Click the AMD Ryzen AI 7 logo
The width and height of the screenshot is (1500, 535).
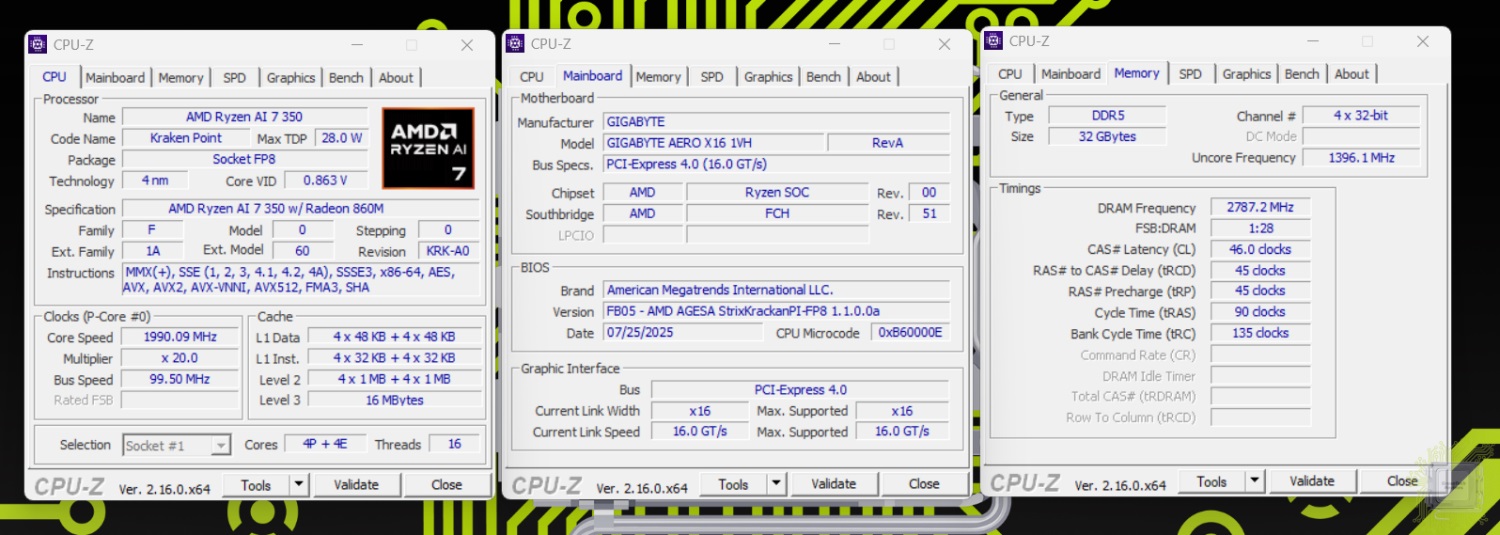(428, 148)
